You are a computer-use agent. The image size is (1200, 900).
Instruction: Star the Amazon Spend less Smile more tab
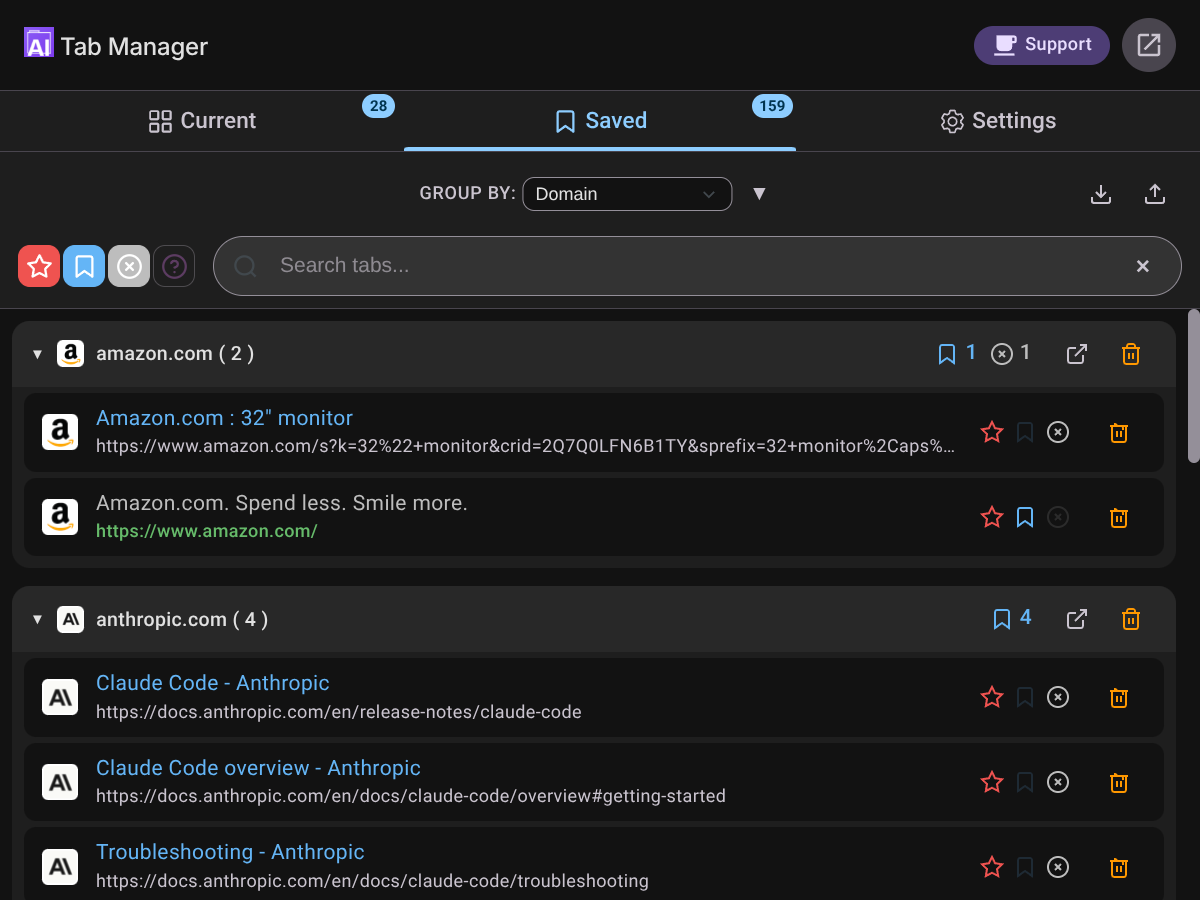pyautogui.click(x=992, y=517)
